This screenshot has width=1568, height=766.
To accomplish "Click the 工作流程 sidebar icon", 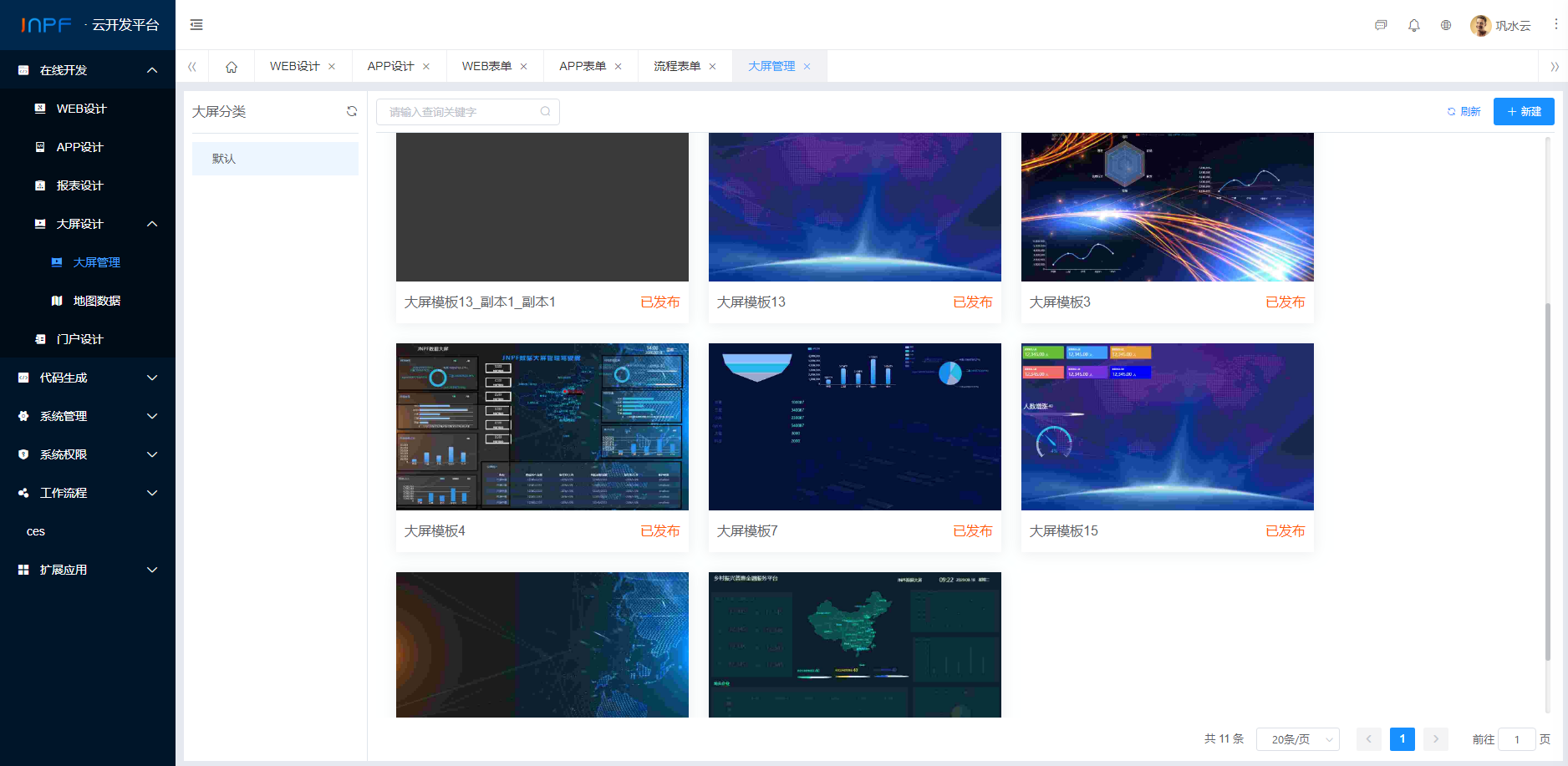I will pos(23,493).
